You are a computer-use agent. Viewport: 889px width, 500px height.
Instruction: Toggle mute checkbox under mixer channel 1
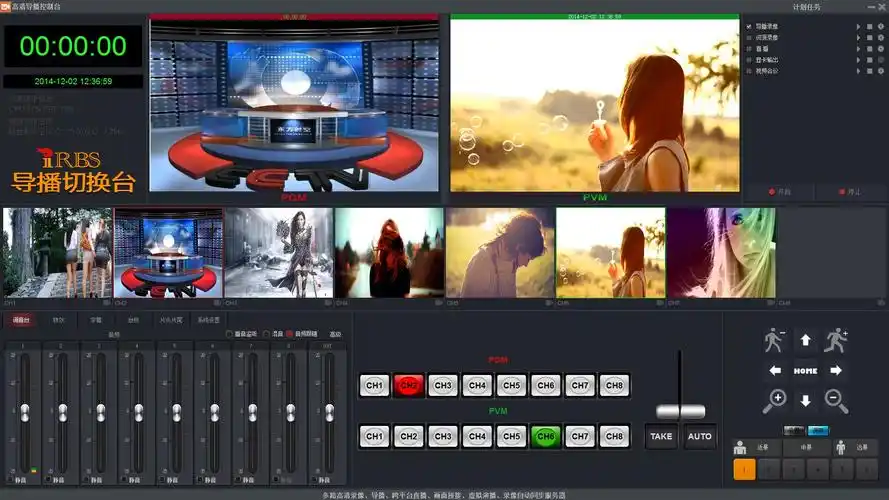(x=10, y=481)
